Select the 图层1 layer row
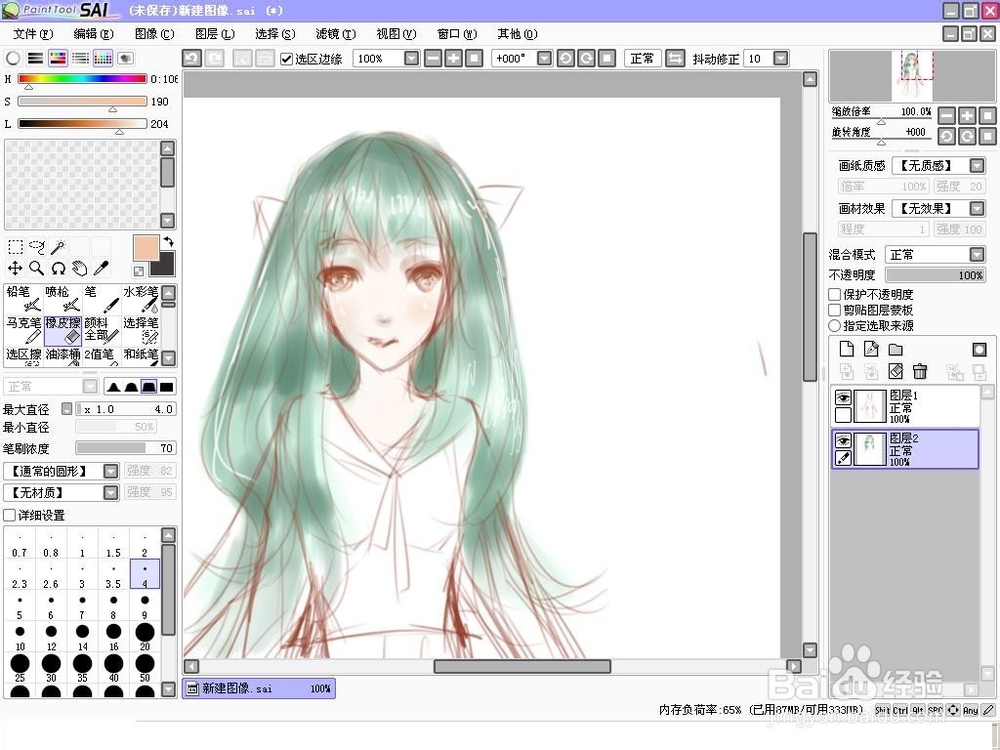The width and height of the screenshot is (1000, 750). click(x=906, y=406)
